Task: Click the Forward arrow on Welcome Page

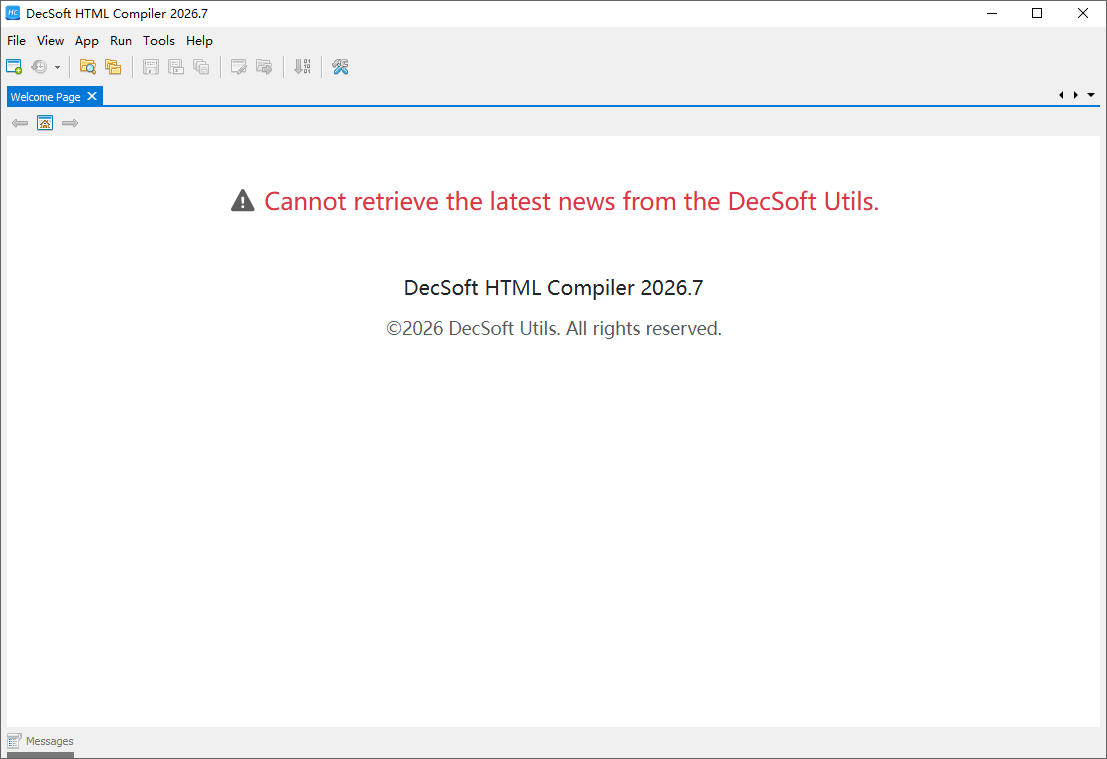Action: click(70, 123)
